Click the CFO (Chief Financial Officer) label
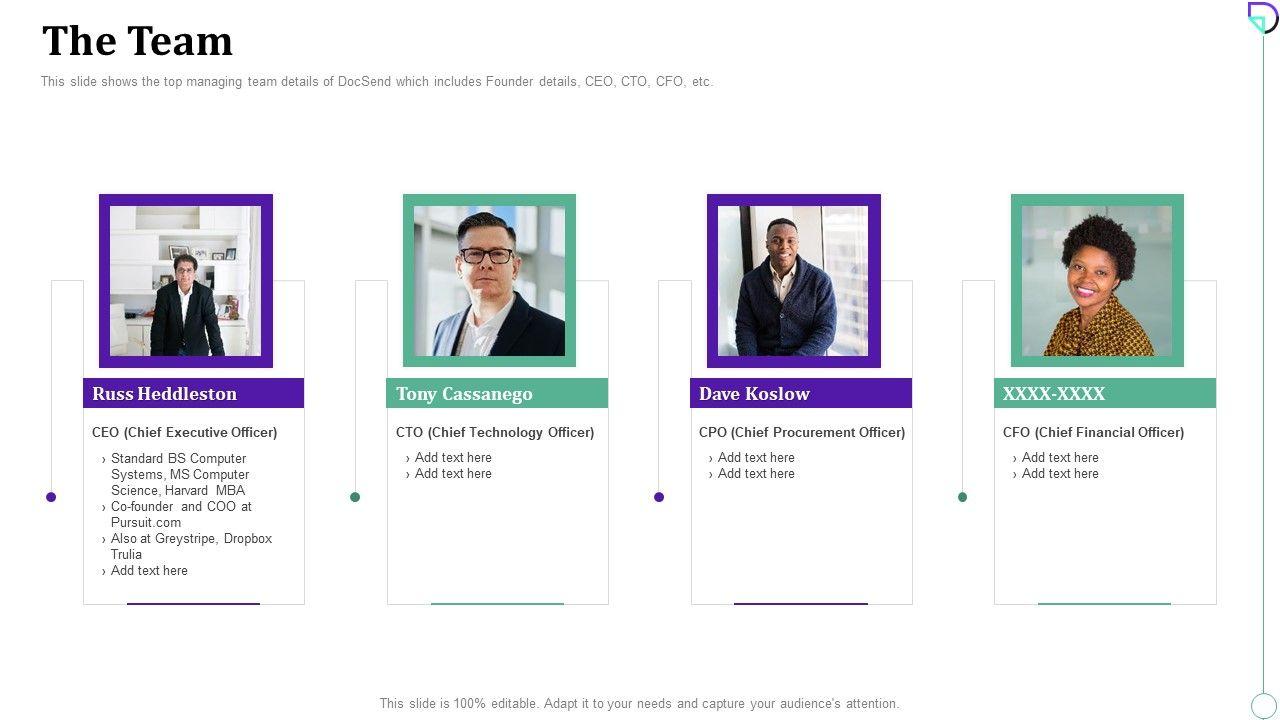Viewport: 1280px width, 720px height. tap(1093, 433)
